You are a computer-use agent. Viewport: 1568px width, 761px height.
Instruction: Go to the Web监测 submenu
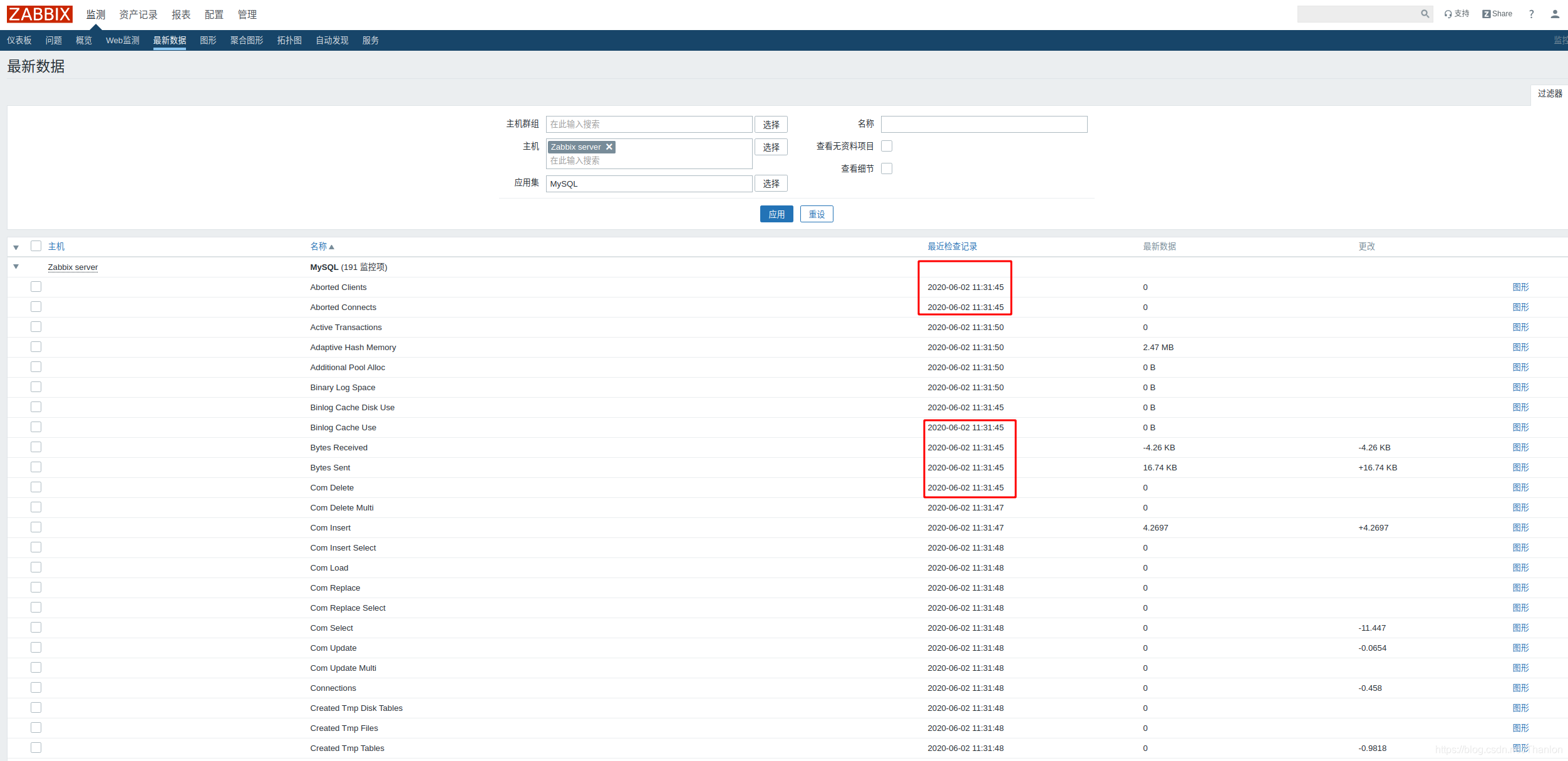click(x=123, y=40)
